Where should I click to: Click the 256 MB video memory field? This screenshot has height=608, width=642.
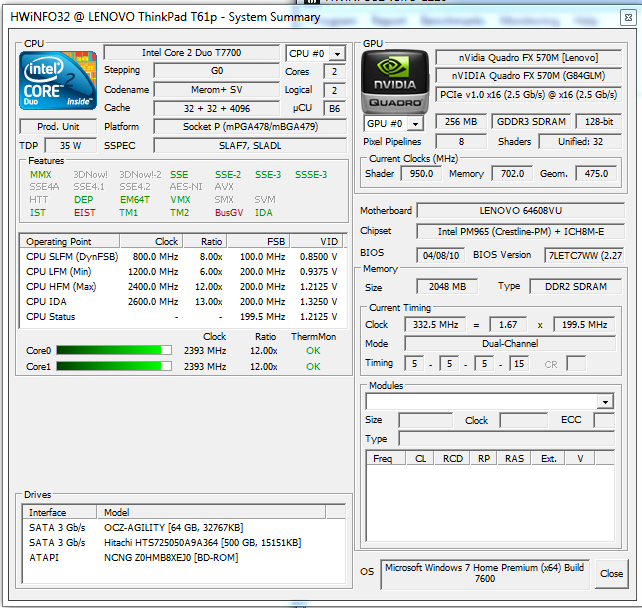point(461,122)
